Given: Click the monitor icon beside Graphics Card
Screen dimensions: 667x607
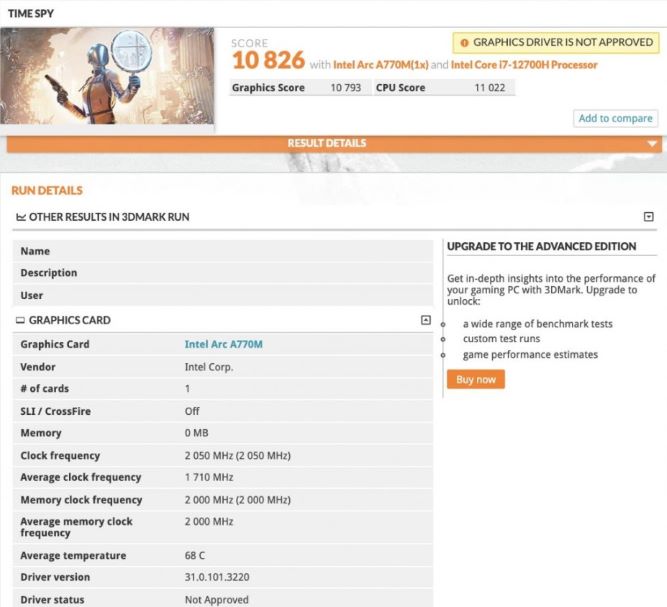Looking at the screenshot, I should (x=20, y=321).
